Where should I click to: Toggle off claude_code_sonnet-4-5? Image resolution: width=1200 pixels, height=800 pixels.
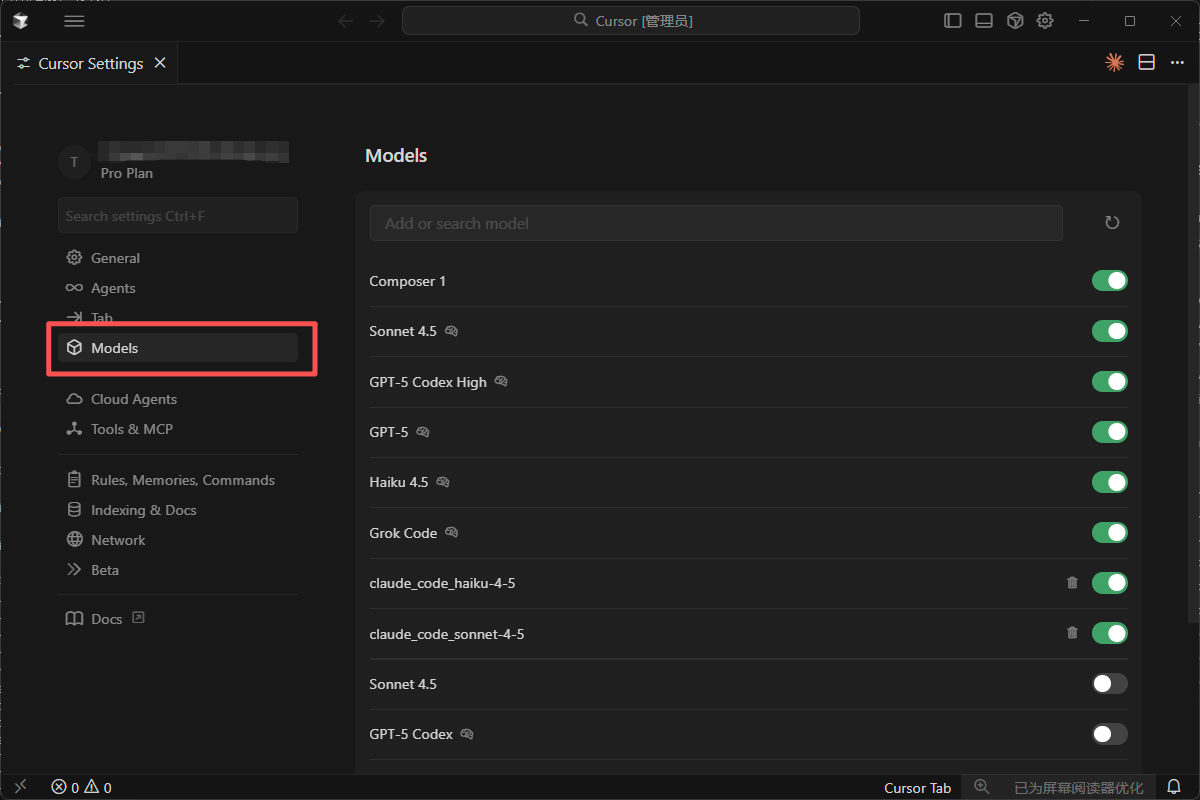pyautogui.click(x=1110, y=633)
